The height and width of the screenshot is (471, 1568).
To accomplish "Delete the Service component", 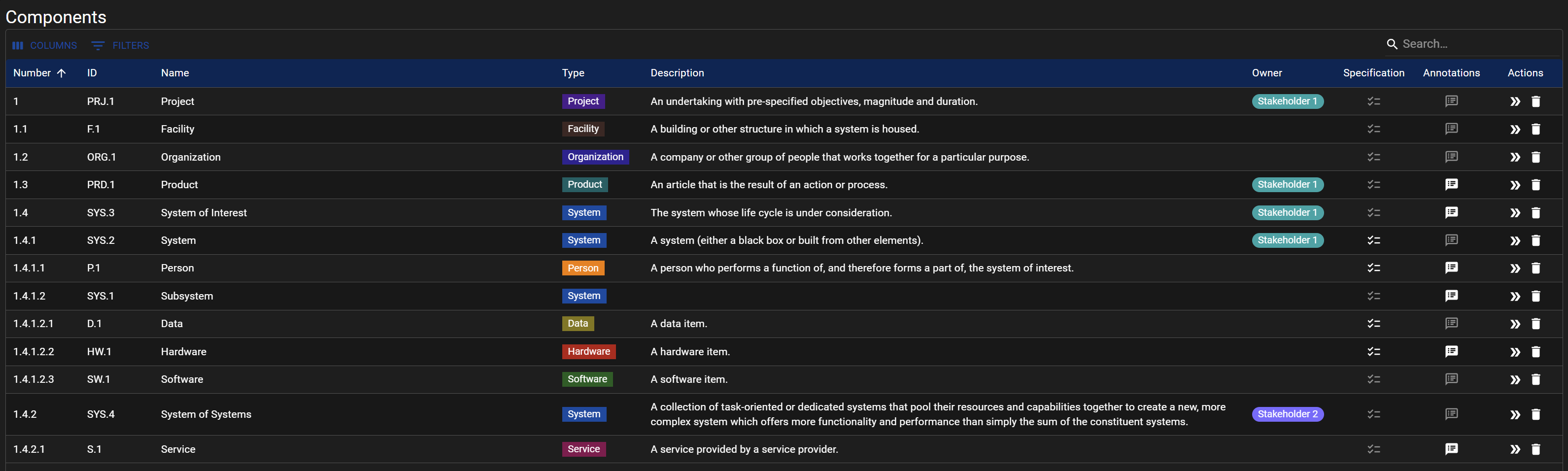I will coord(1535,450).
